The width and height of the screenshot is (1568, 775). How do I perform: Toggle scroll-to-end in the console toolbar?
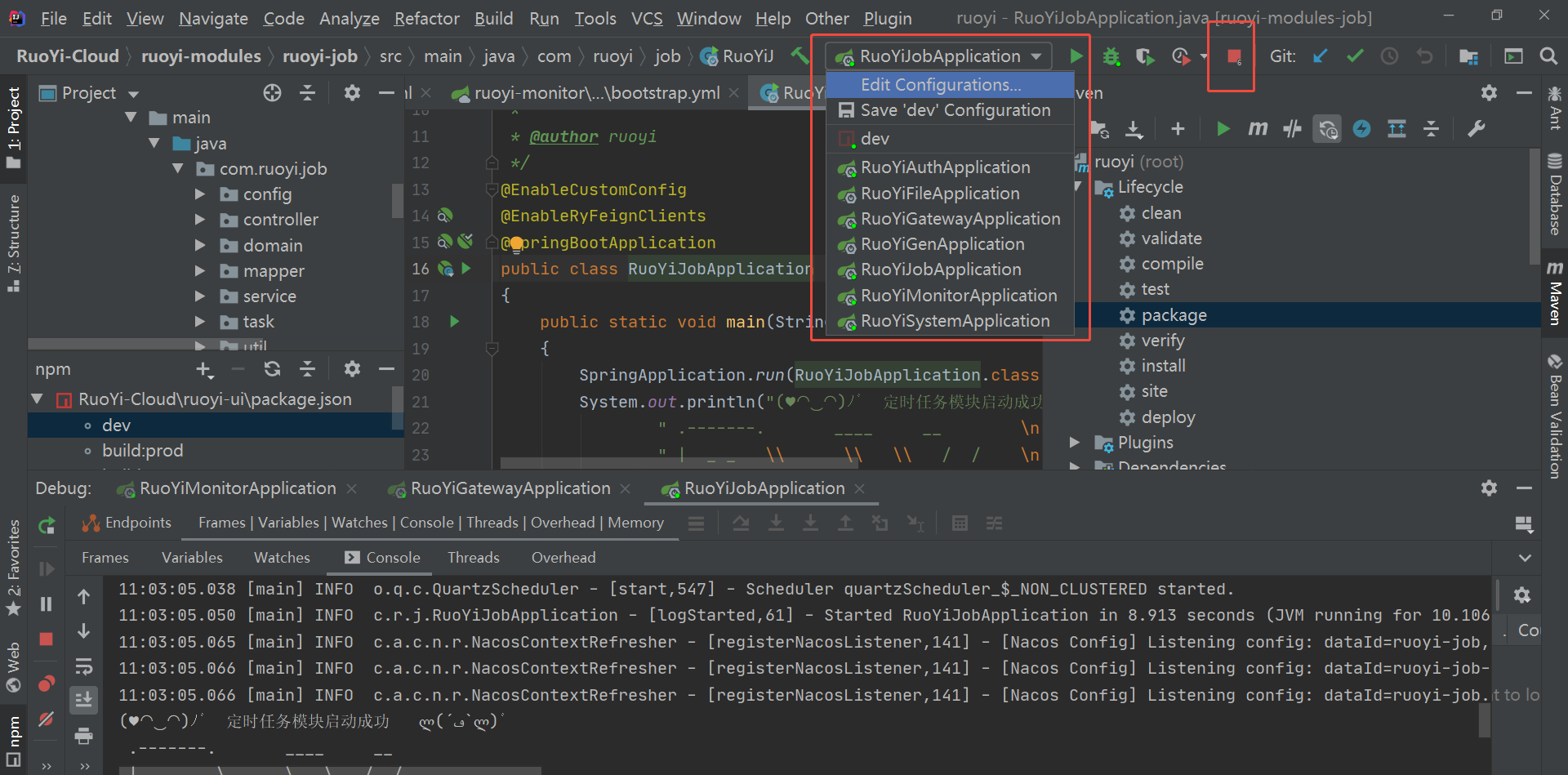tap(83, 701)
